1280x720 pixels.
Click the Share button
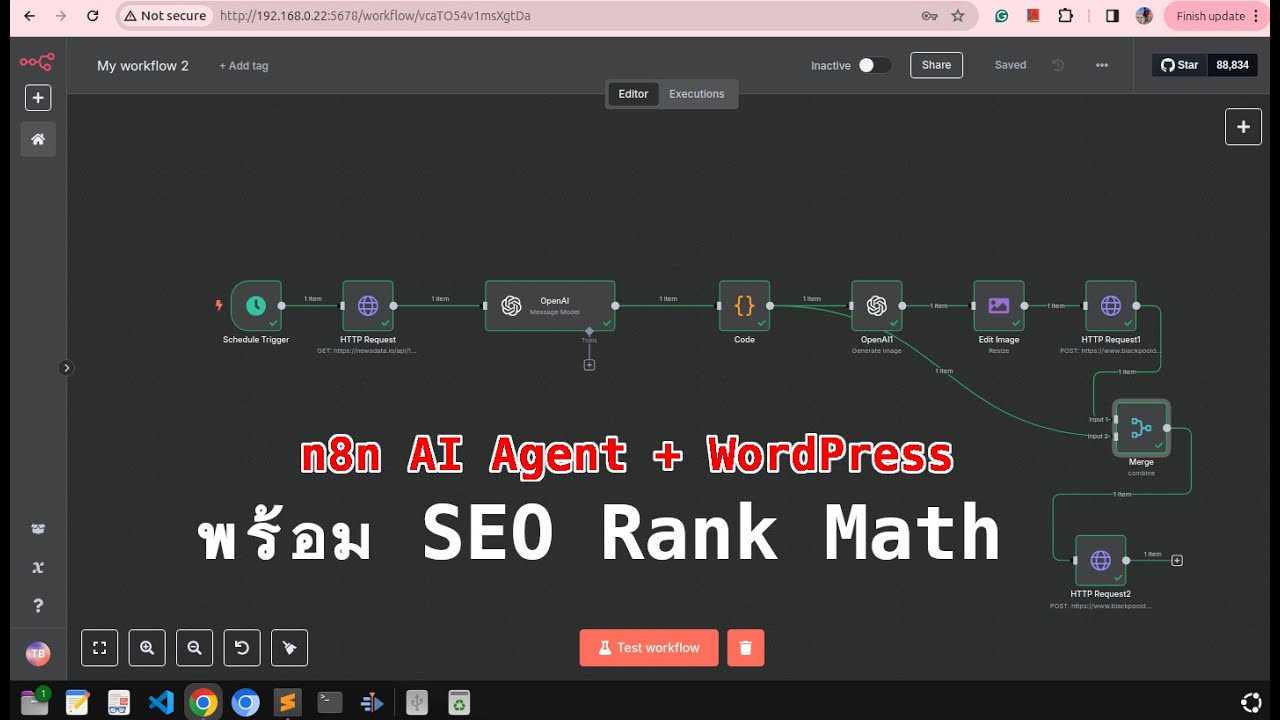click(937, 65)
